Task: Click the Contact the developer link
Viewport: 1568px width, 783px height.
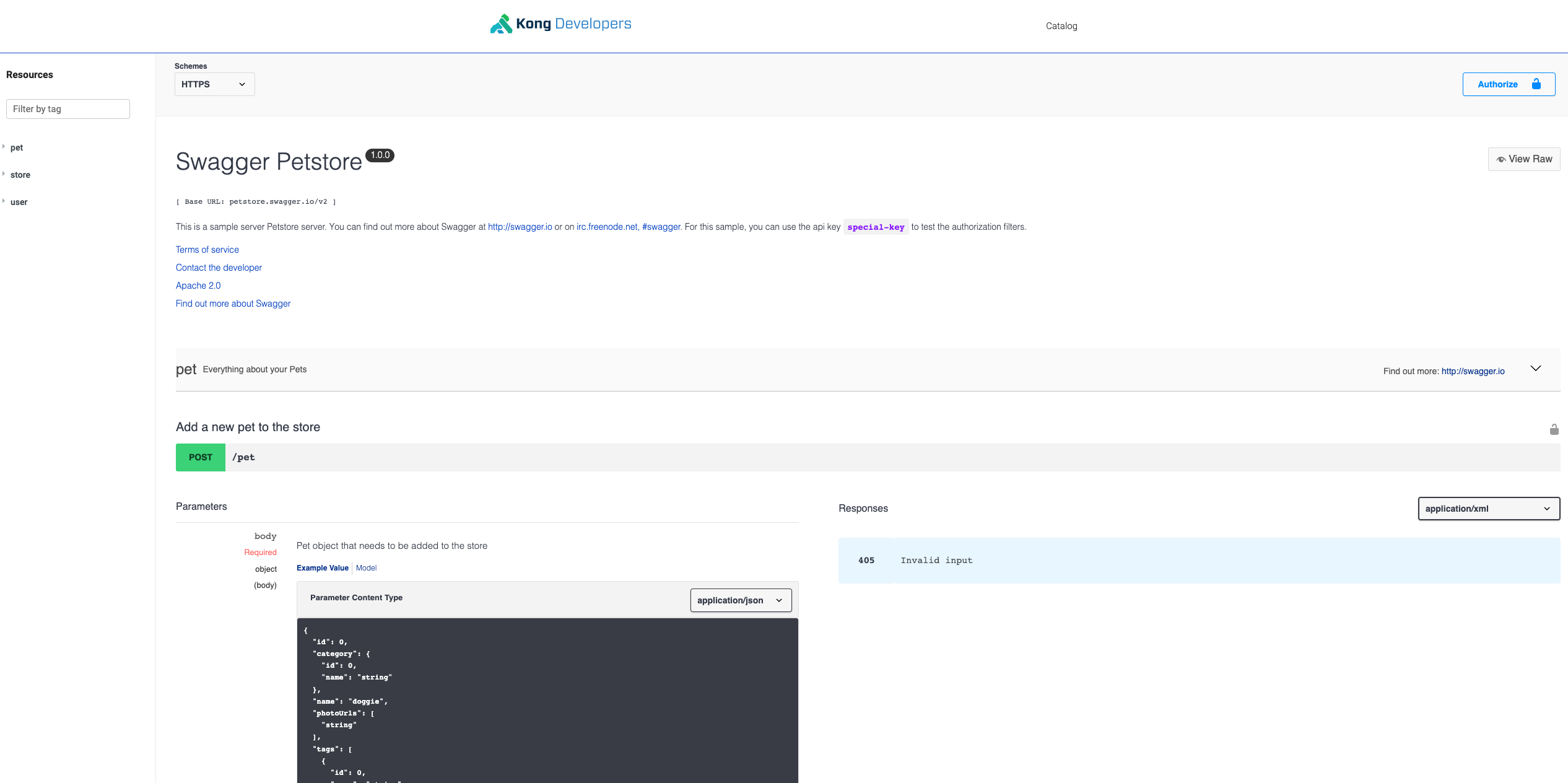Action: click(x=218, y=267)
